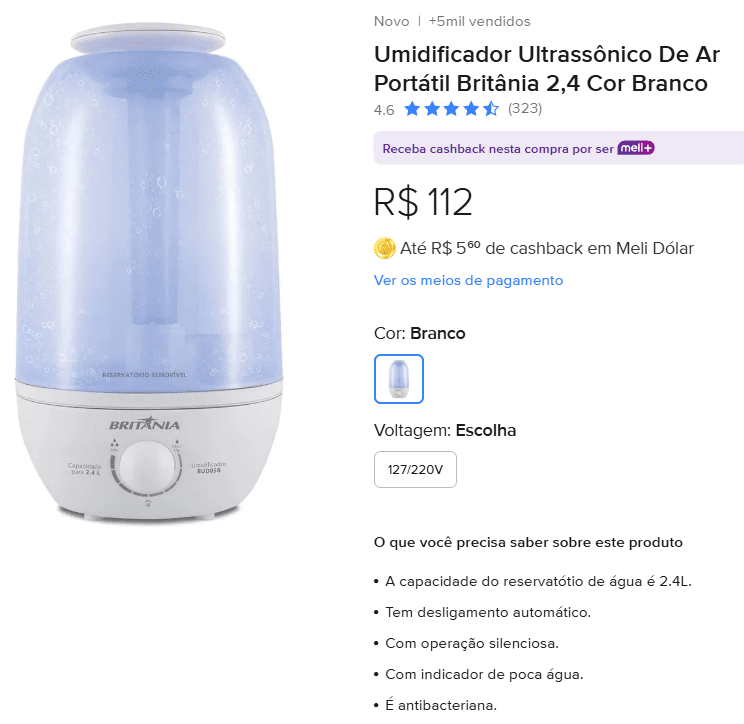Image resolution: width=744 pixels, height=724 pixels.
Task: Select the Branco color thumbnail
Action: 399,379
